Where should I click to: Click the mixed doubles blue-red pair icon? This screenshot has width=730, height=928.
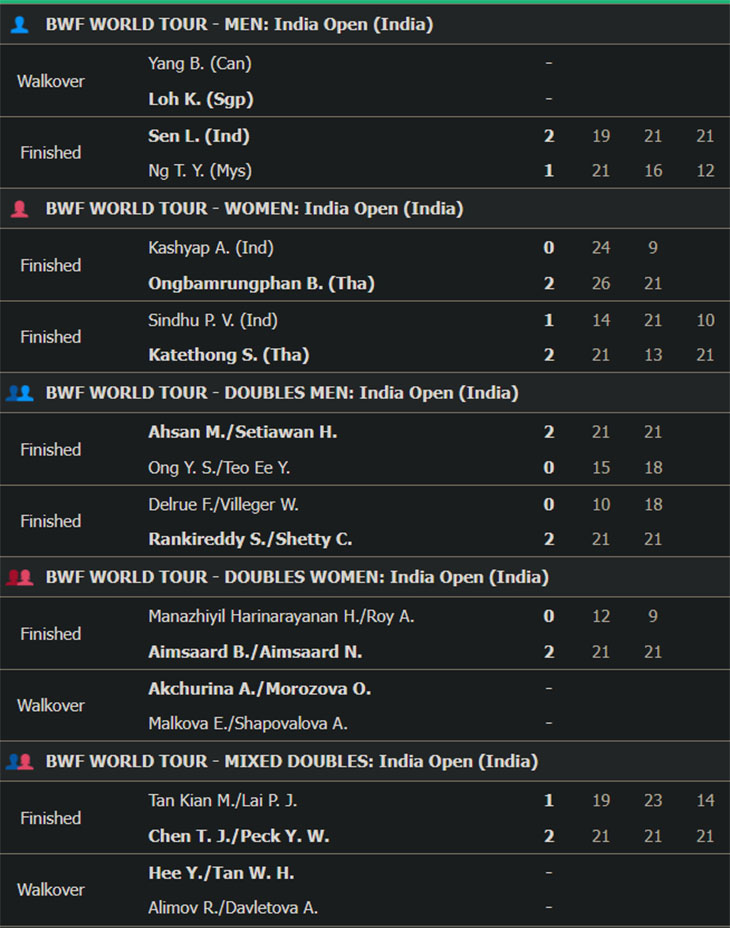tap(20, 761)
